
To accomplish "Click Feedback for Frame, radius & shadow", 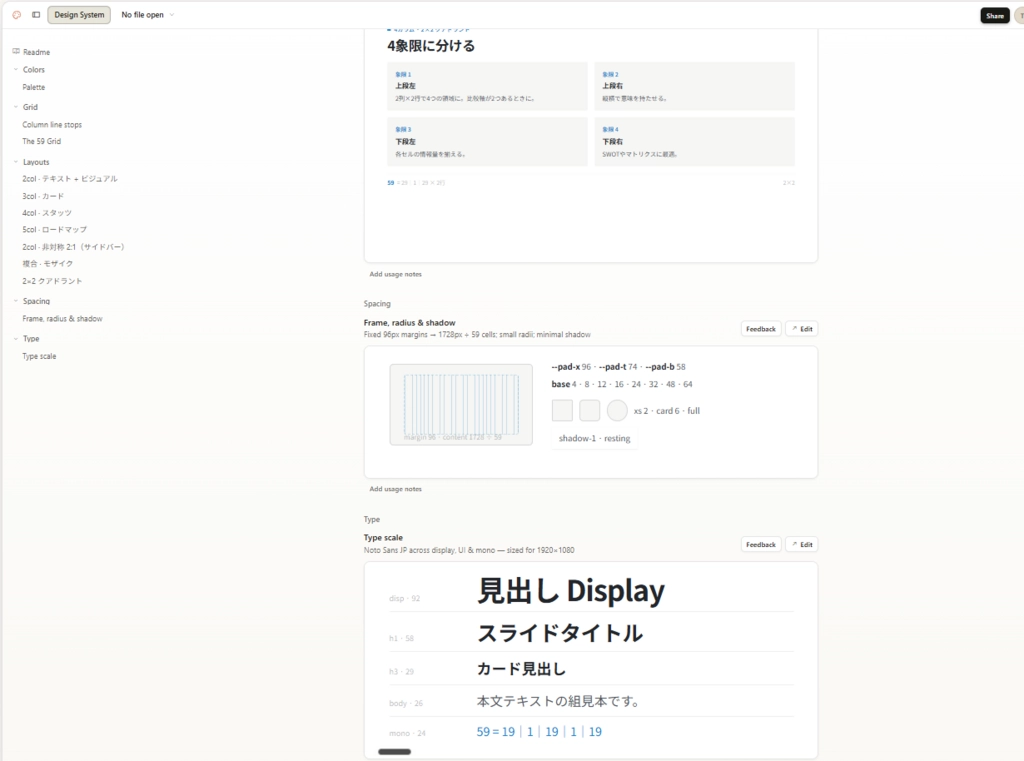I will click(761, 329).
